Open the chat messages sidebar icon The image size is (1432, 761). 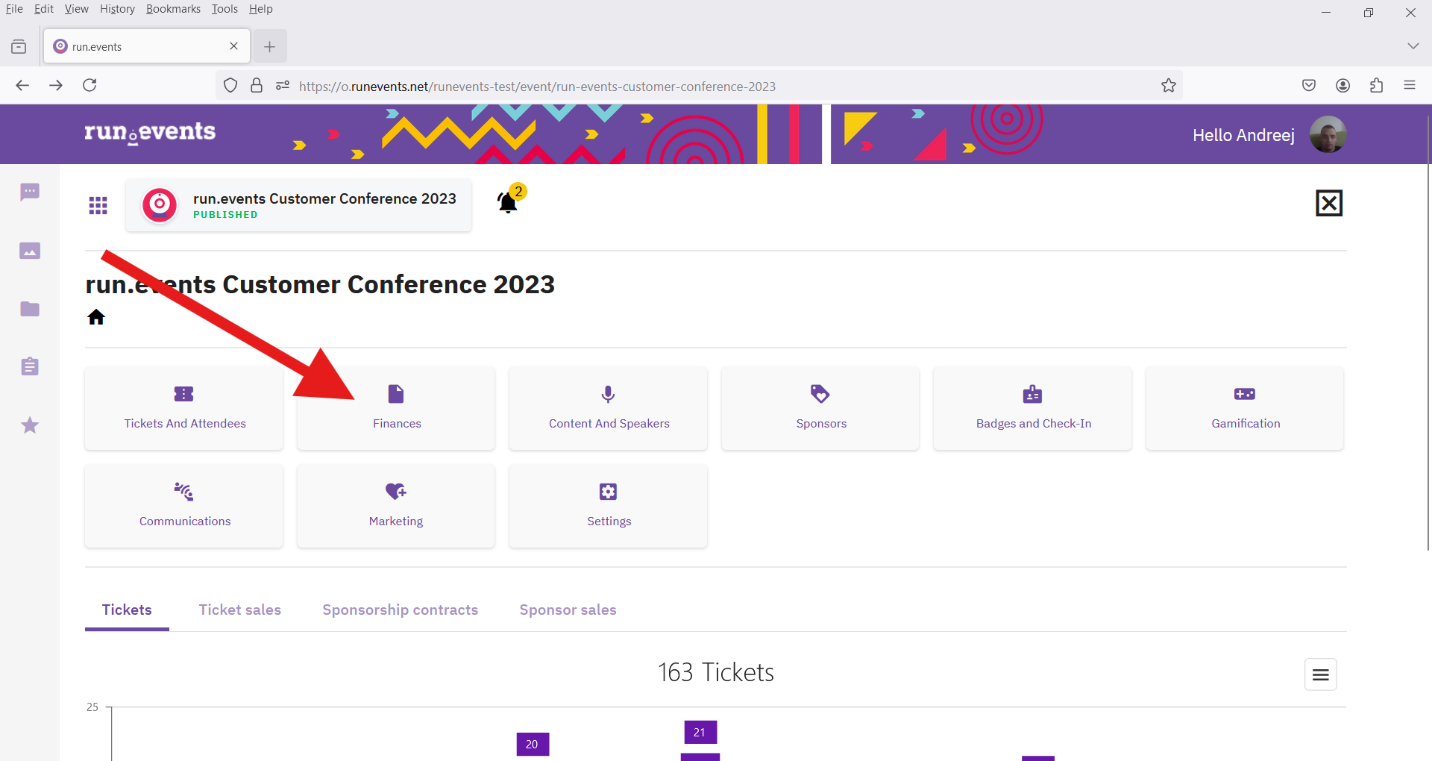[x=30, y=192]
